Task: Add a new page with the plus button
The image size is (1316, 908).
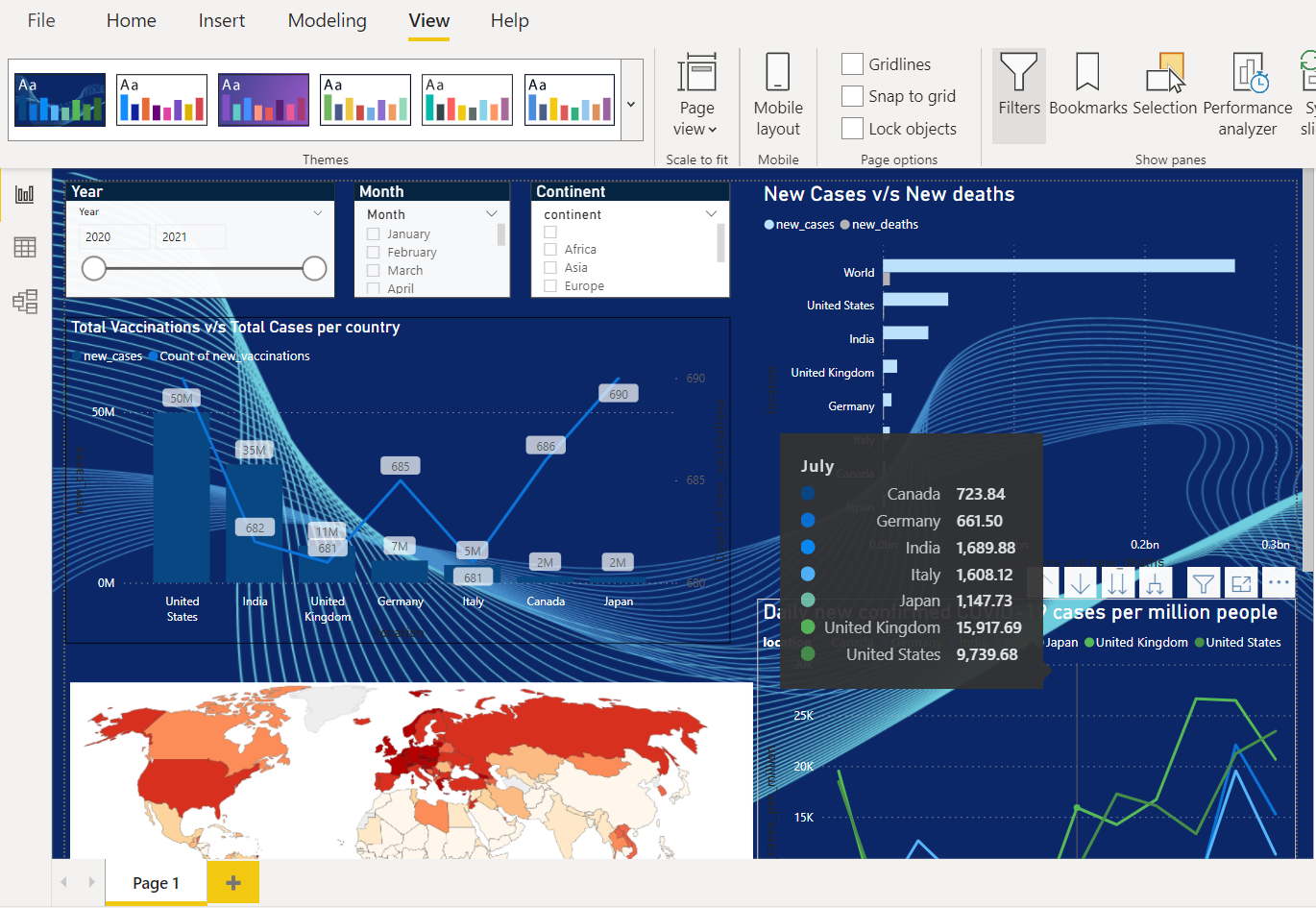Action: point(232,881)
